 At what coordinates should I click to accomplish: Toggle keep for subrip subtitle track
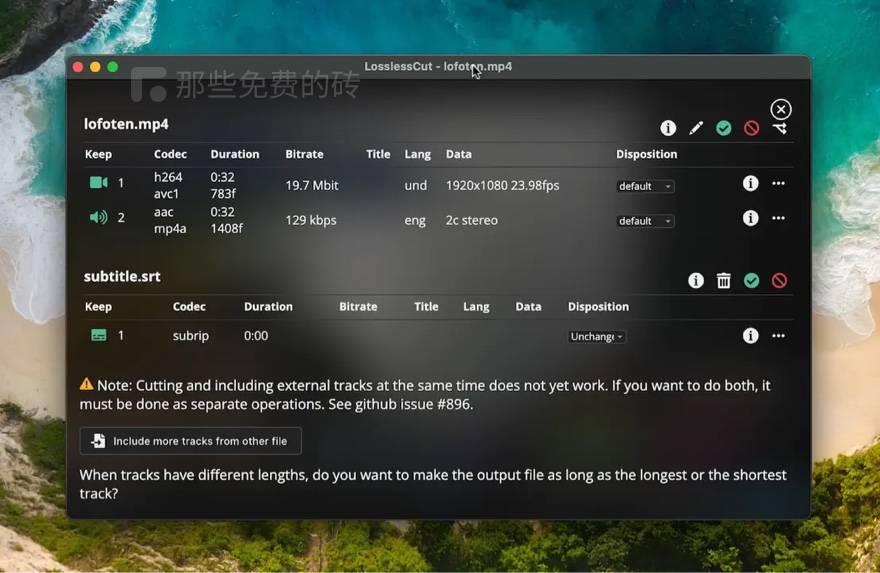tap(99, 335)
